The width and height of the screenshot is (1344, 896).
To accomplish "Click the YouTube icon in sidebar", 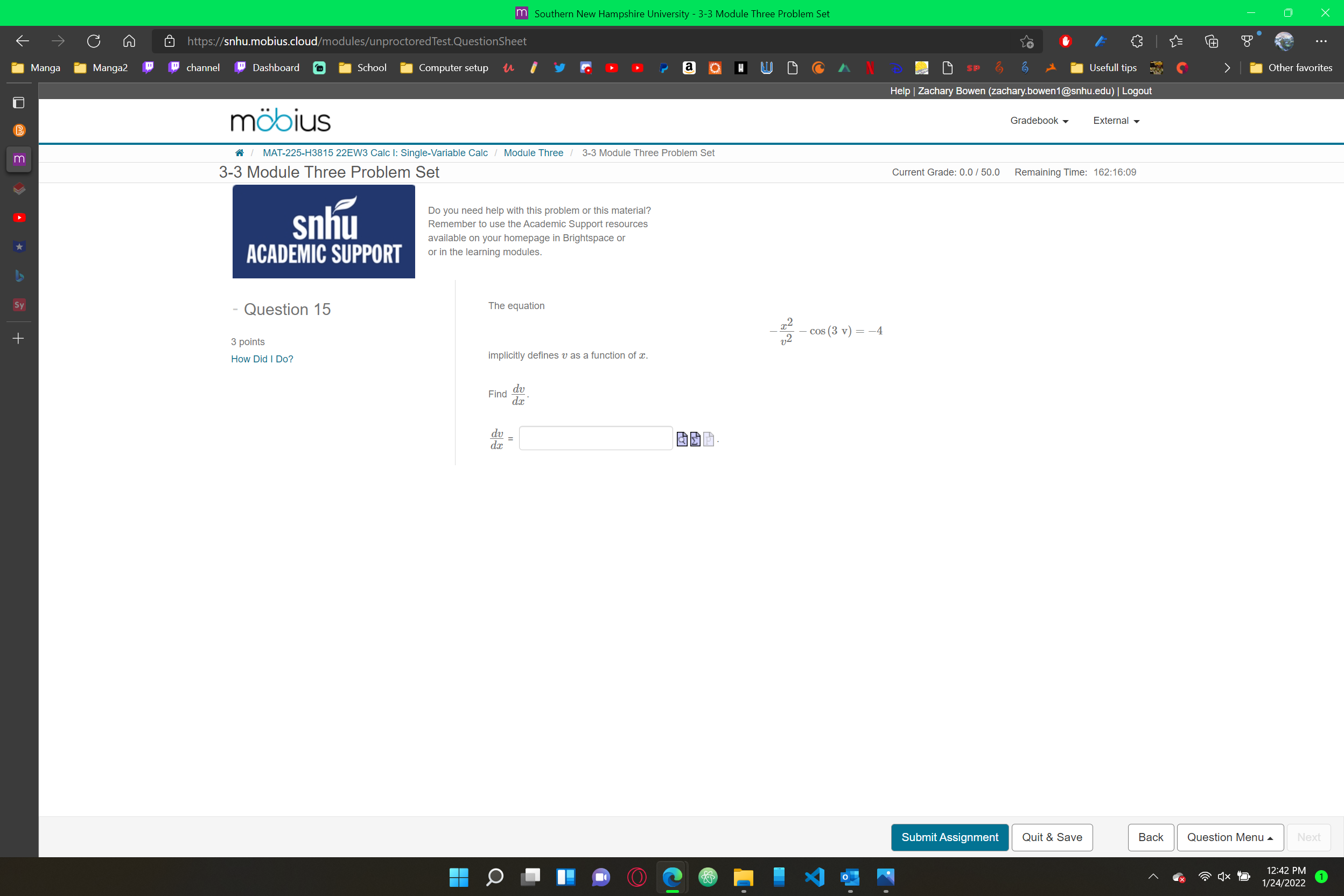I will (x=19, y=218).
